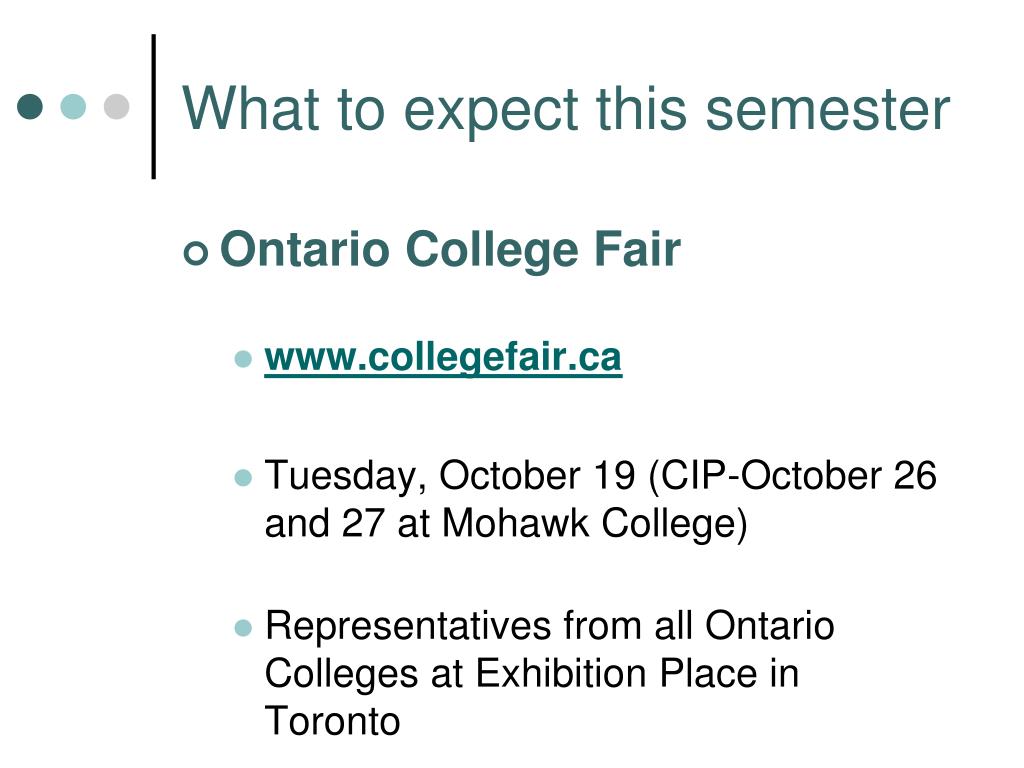This screenshot has width=1024, height=768.
Task: Click the bullet beside Tuesday, October 19
Action: [x=243, y=478]
